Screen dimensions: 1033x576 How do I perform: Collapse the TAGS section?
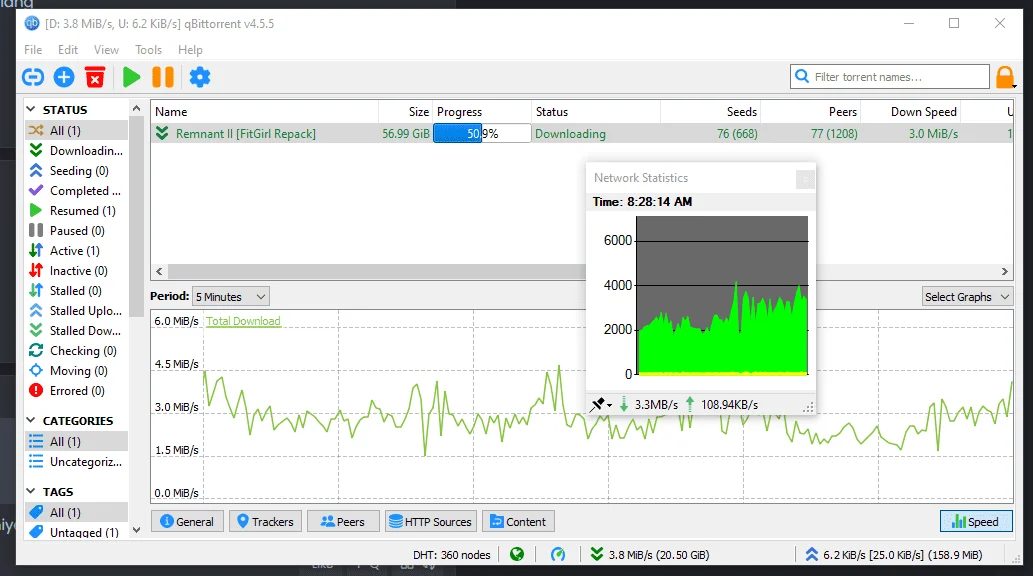point(31,491)
